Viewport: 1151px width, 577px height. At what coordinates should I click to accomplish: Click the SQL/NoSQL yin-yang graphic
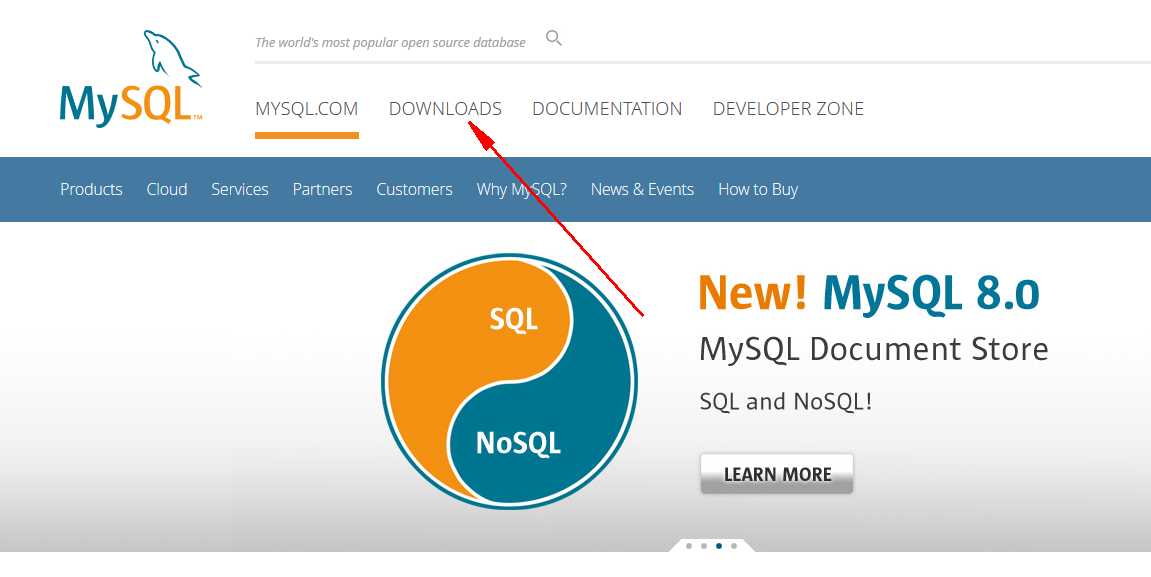pyautogui.click(x=509, y=382)
